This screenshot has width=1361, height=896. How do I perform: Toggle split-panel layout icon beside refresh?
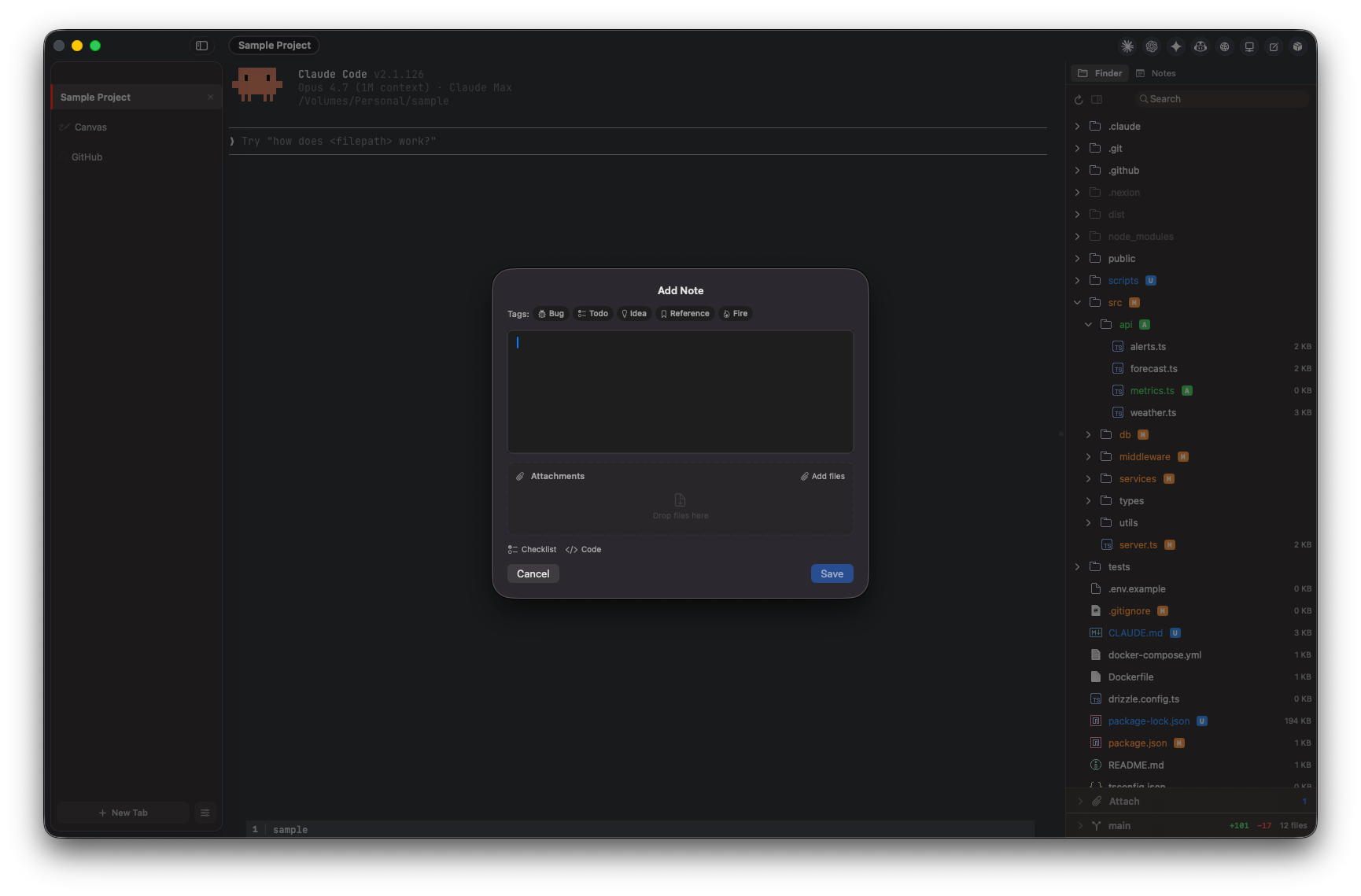tap(1097, 99)
